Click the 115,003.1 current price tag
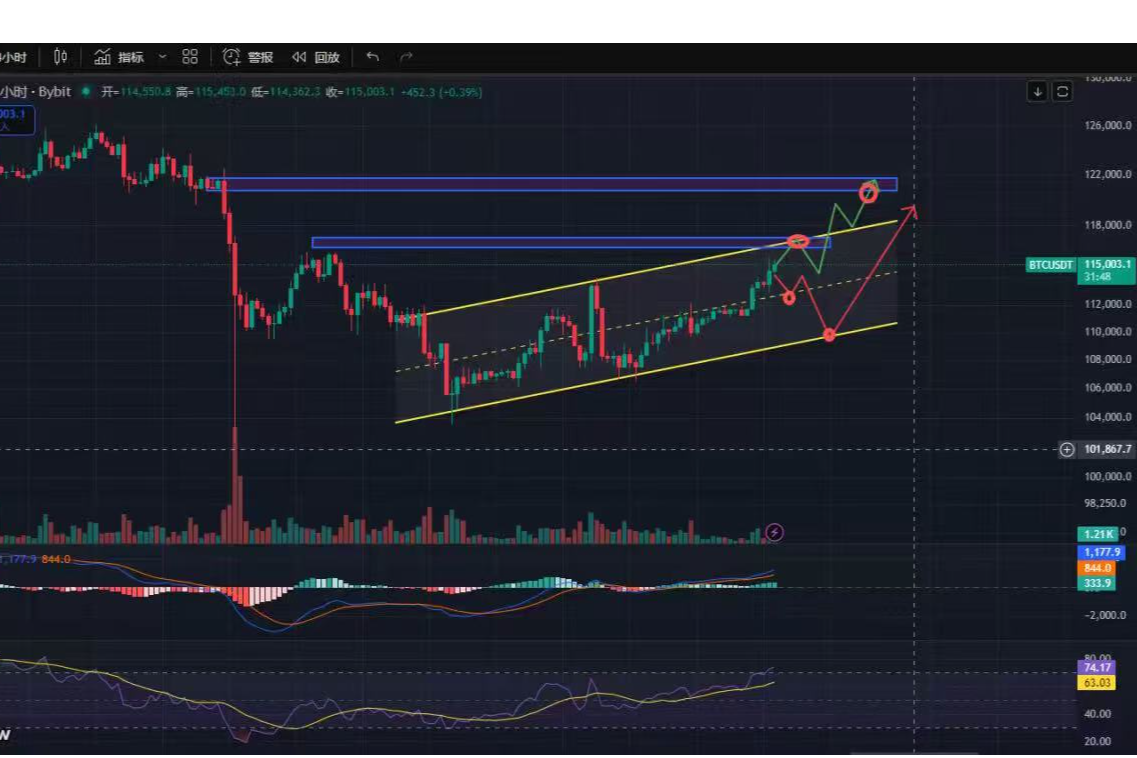The height and width of the screenshot is (758, 1137). tap(1105, 265)
